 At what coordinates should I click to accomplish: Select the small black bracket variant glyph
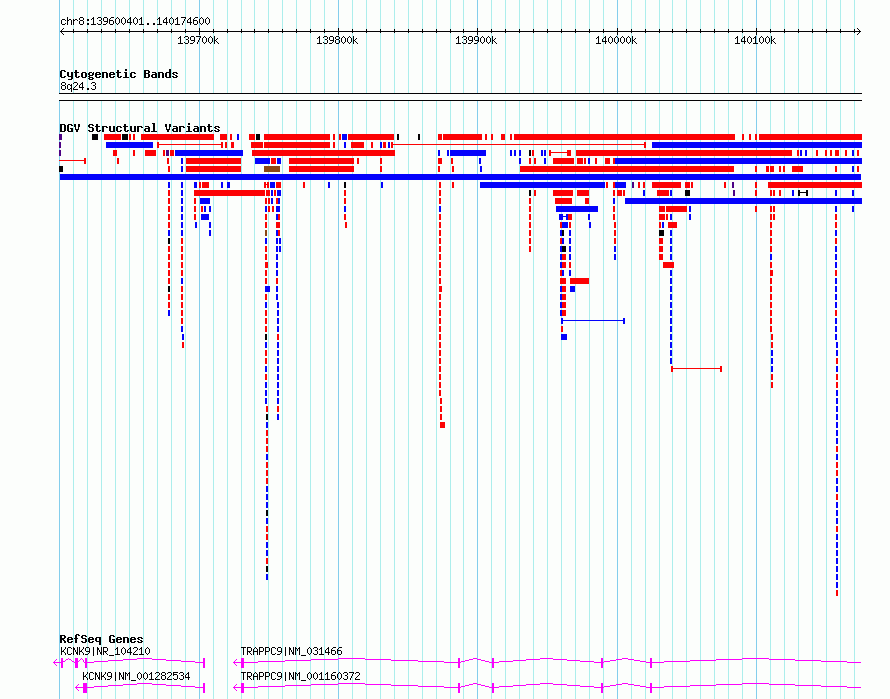click(803, 194)
